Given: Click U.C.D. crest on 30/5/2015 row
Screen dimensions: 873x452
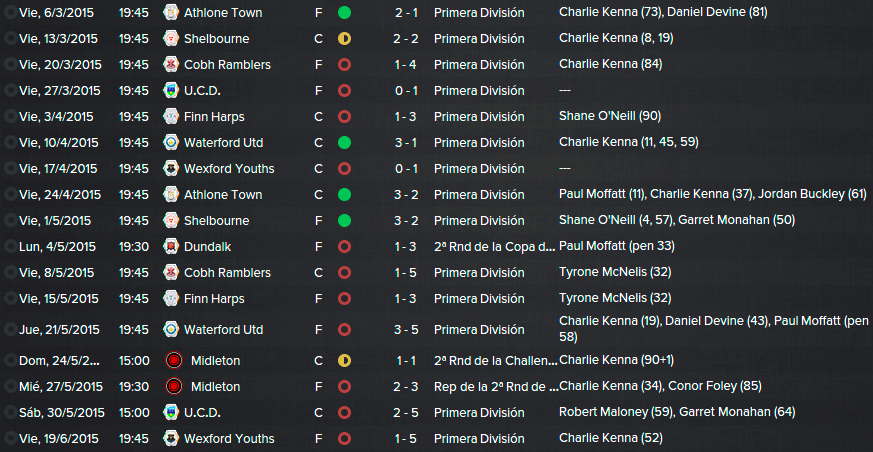Looking at the screenshot, I should click(170, 412).
